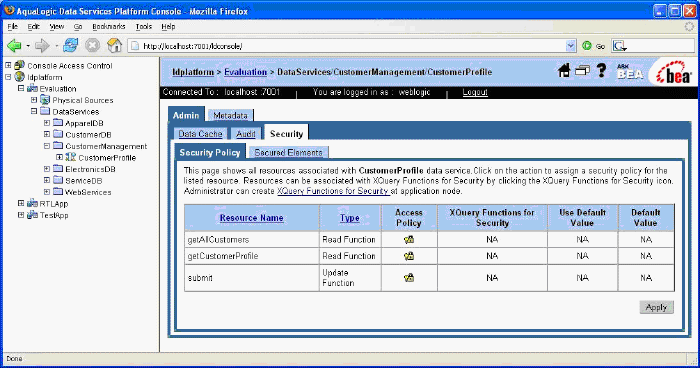Select CustomerManagement folder in tree
This screenshot has width=700, height=368.
click(x=106, y=146)
